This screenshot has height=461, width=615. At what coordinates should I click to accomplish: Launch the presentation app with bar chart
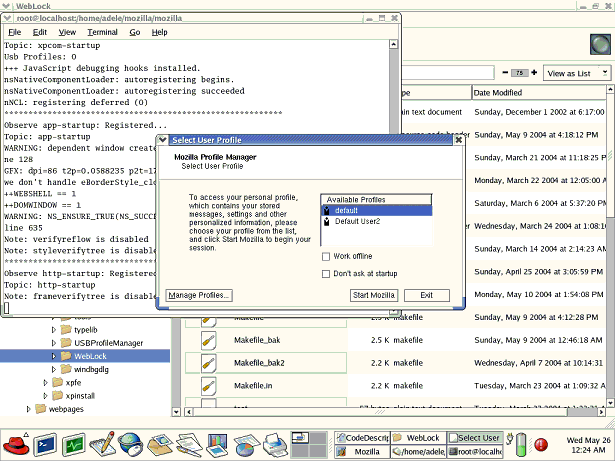tap(217, 445)
